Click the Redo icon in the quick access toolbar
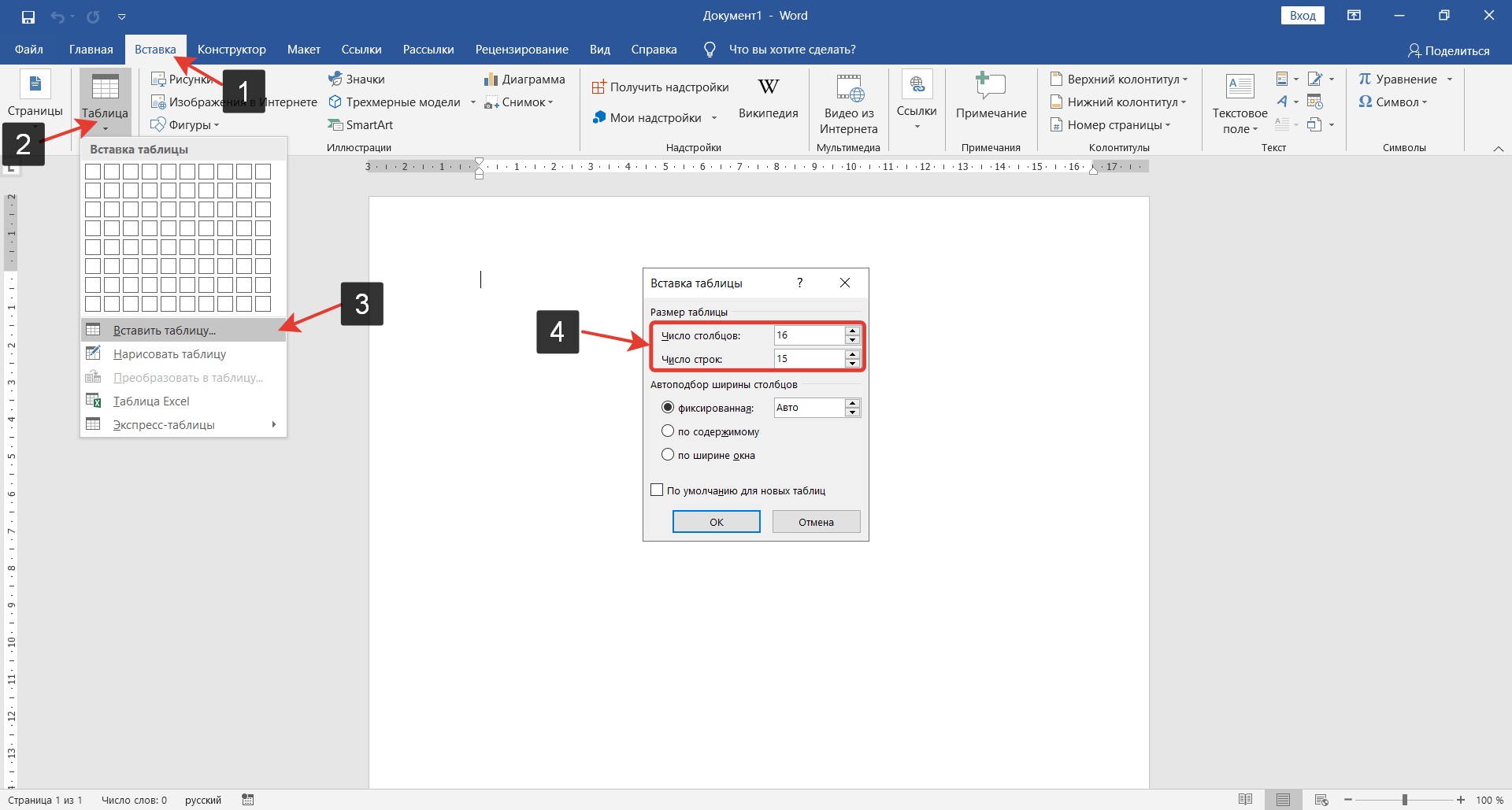 click(93, 17)
